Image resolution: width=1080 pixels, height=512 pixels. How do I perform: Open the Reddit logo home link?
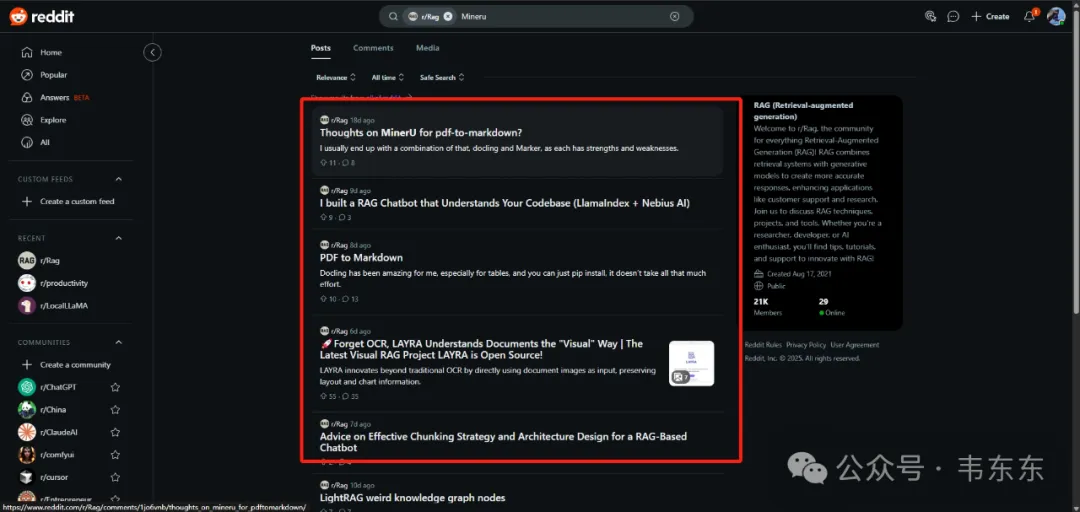point(42,17)
